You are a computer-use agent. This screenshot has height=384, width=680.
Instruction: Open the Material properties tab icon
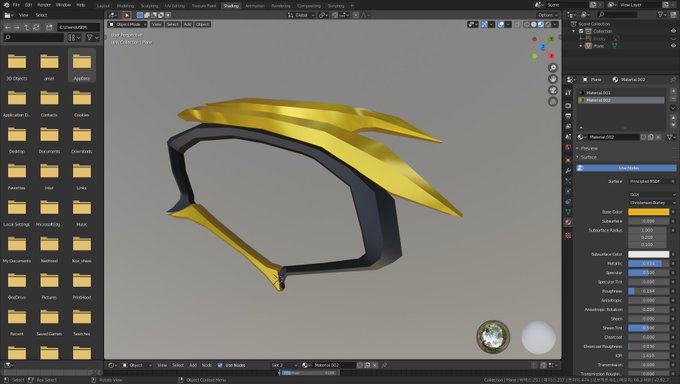[568, 222]
